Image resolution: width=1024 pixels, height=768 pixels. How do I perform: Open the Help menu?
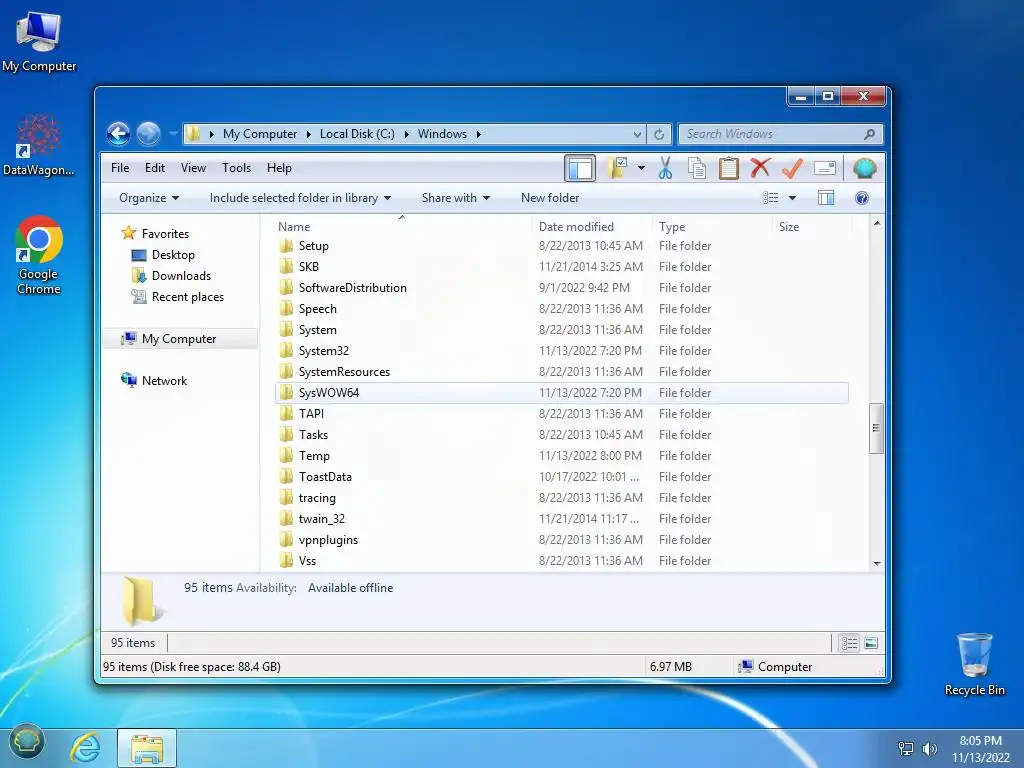[x=279, y=168]
